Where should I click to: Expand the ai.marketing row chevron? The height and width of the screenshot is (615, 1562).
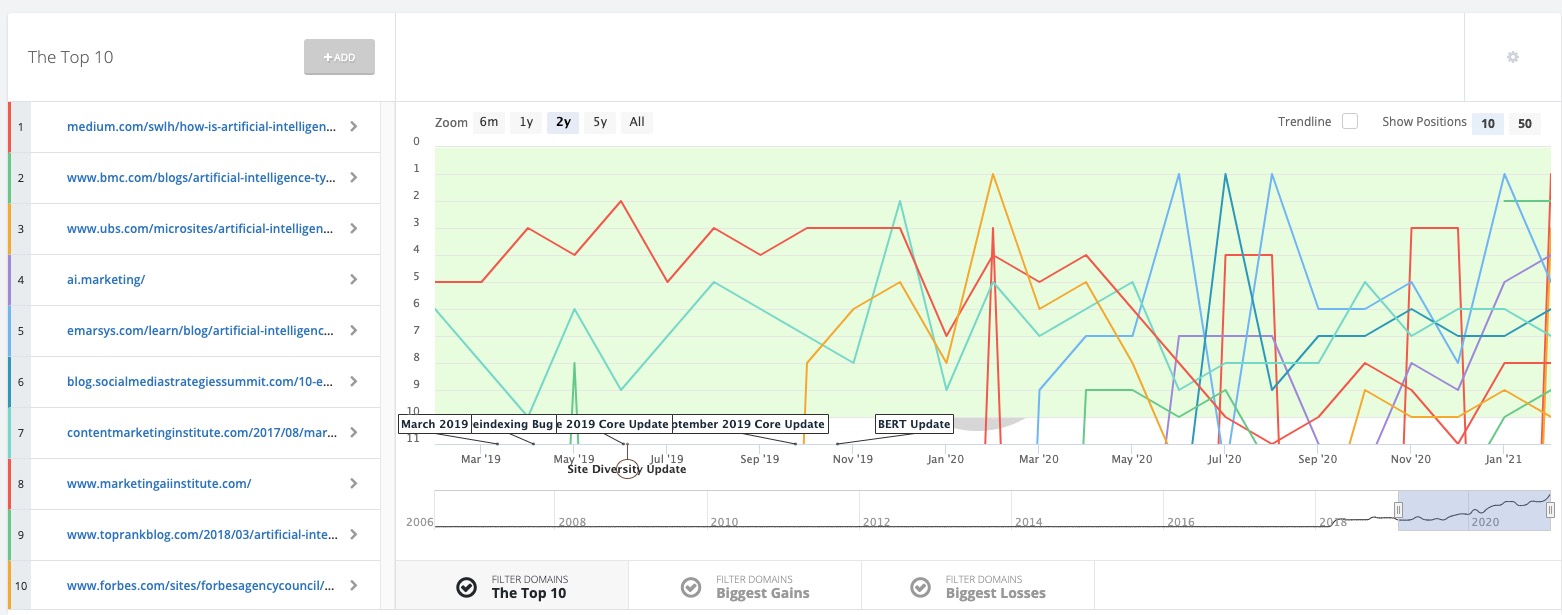(x=354, y=280)
